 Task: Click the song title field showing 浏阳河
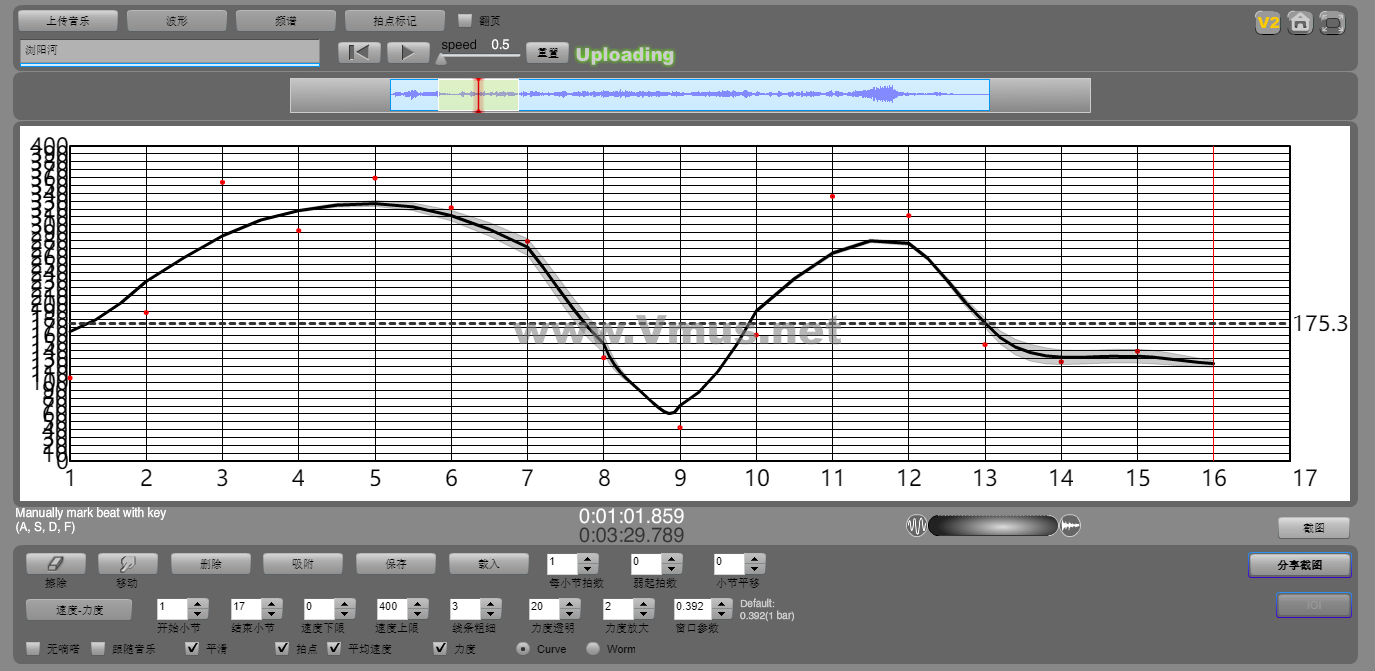click(169, 51)
